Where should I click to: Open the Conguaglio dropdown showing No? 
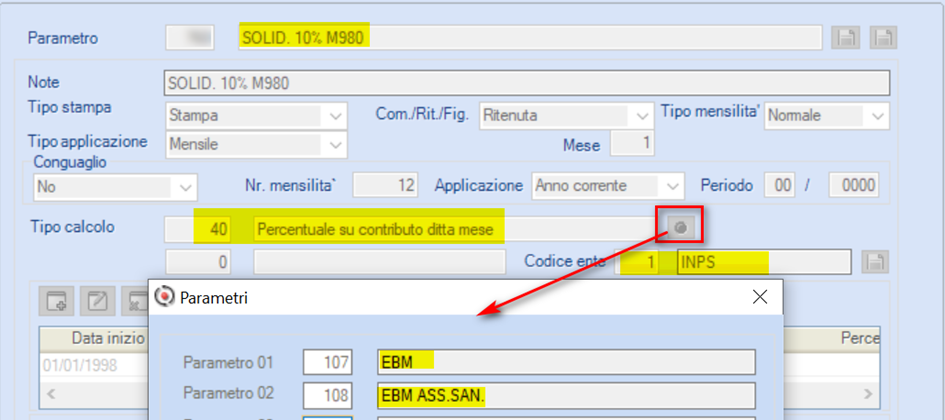pyautogui.click(x=115, y=187)
